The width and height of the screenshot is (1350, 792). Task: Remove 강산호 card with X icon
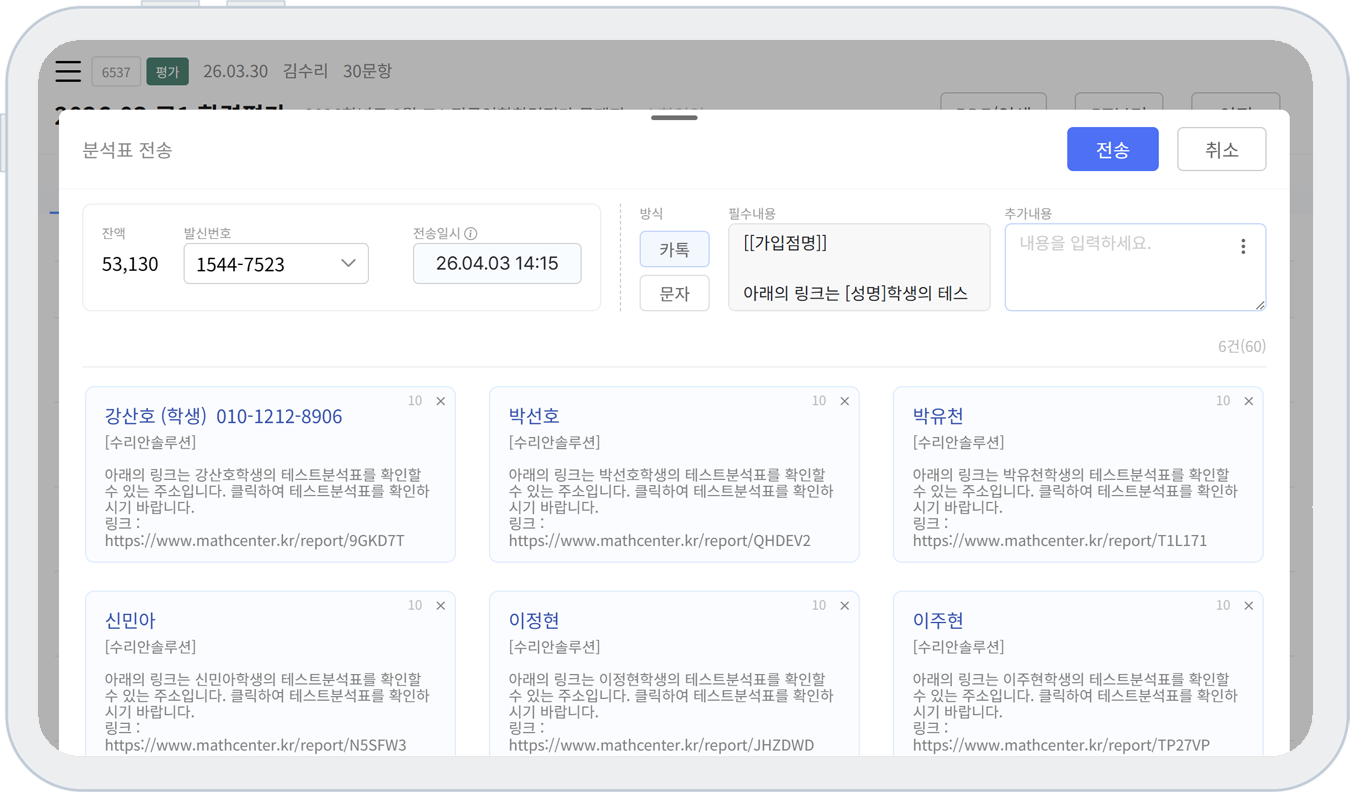pyautogui.click(x=441, y=401)
